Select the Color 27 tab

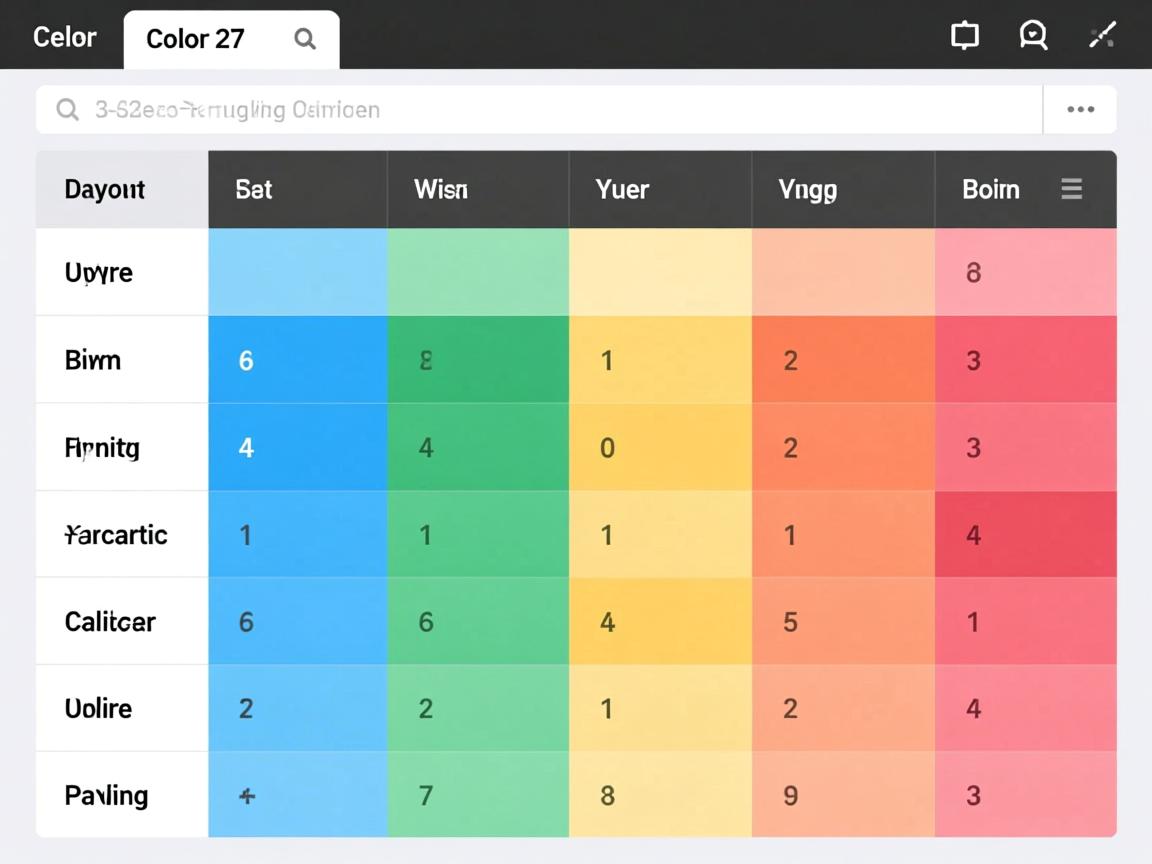pos(195,39)
